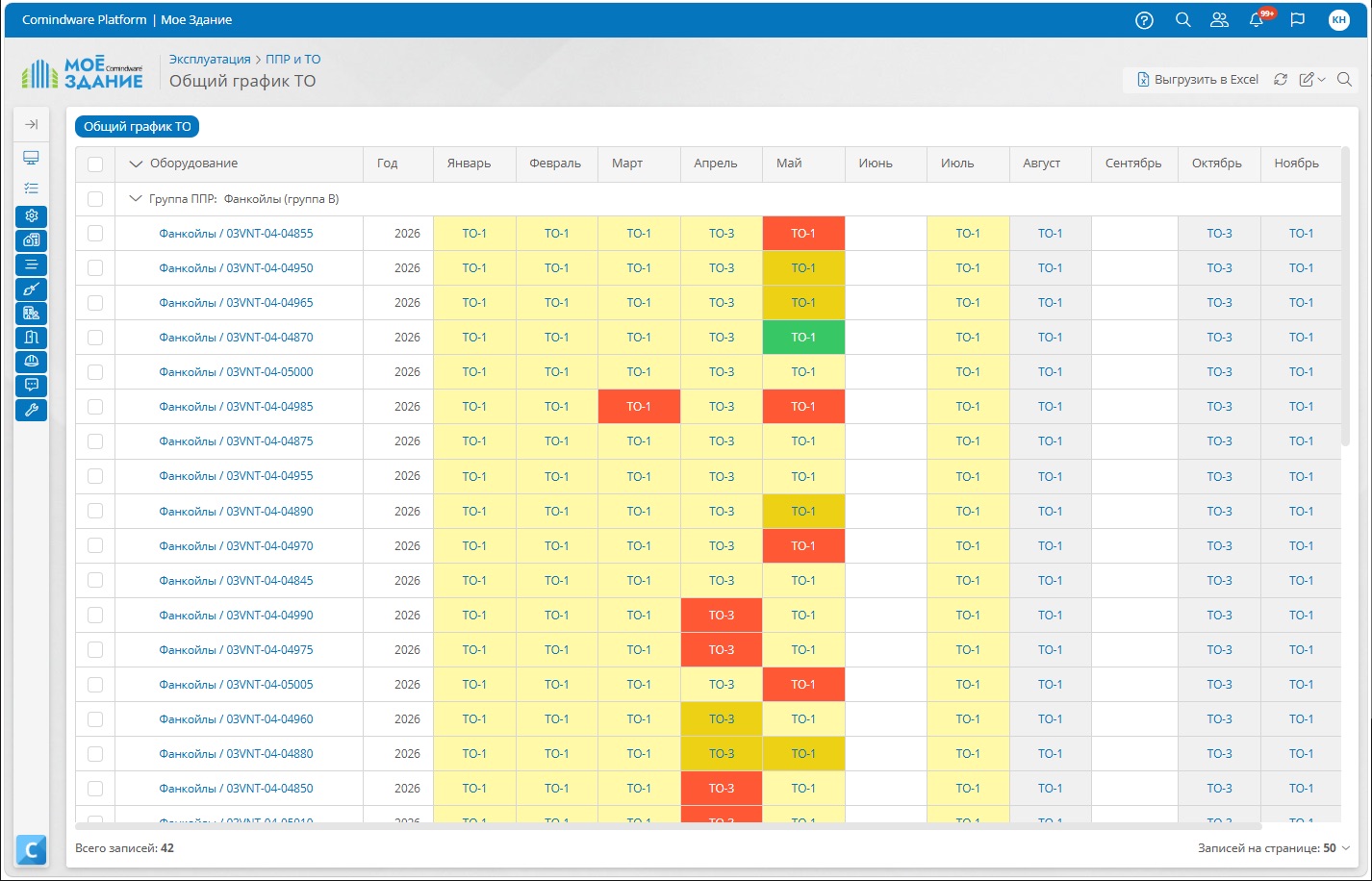Check the row for Фанкойлы / 03VNT-04-04855
This screenshot has width=1372, height=881.
(95, 234)
